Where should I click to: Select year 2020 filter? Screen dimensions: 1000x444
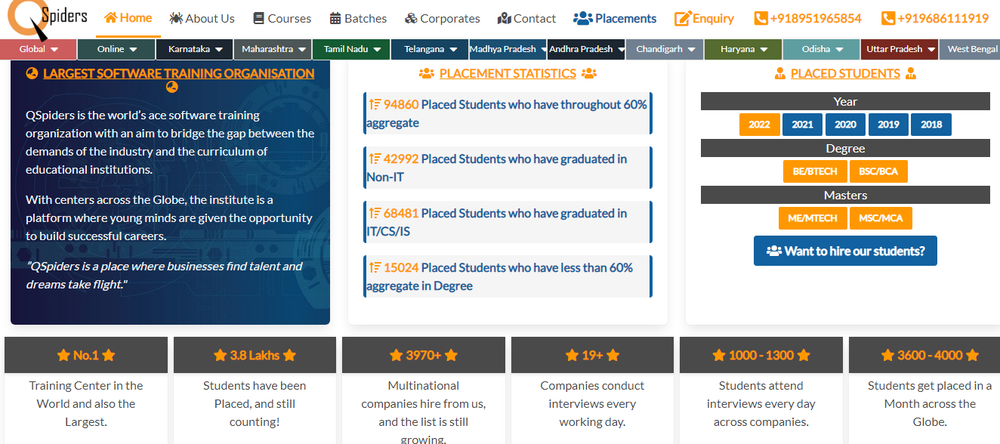tap(845, 124)
